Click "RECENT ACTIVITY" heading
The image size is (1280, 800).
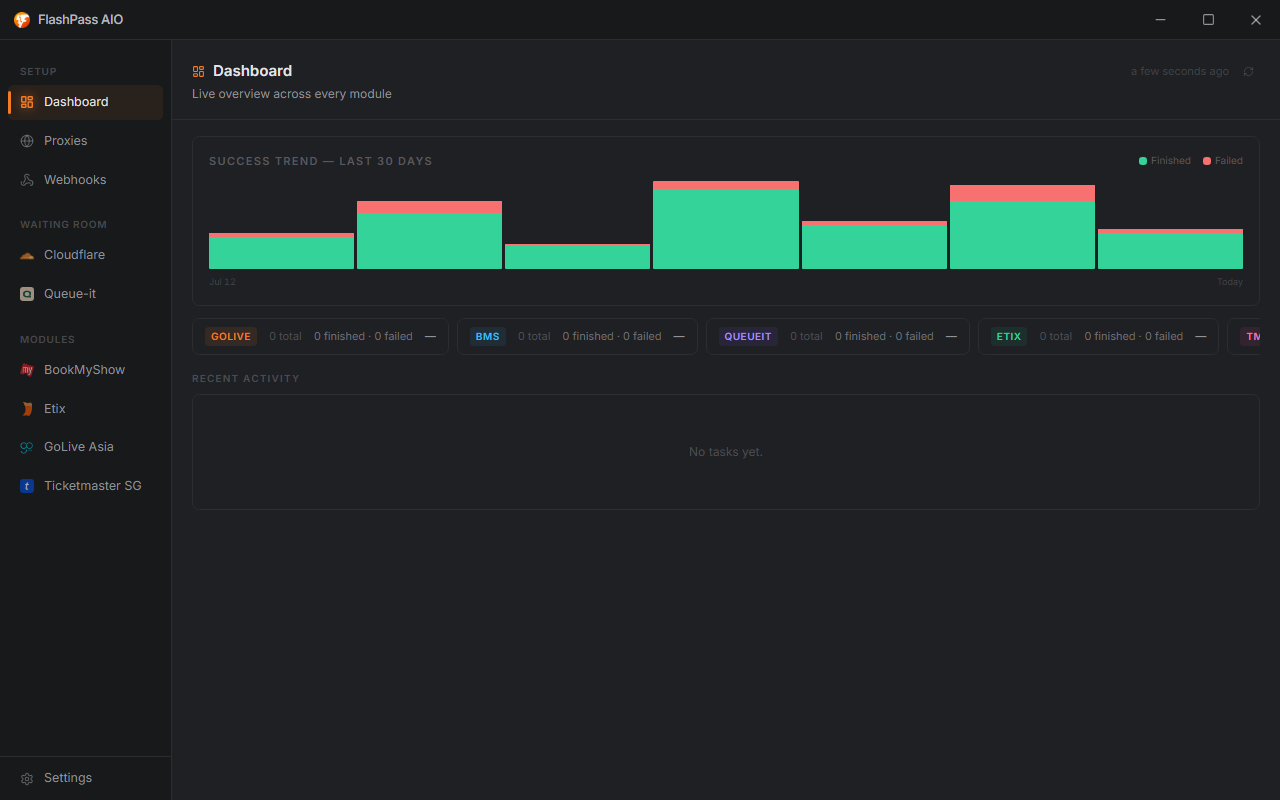point(246,379)
